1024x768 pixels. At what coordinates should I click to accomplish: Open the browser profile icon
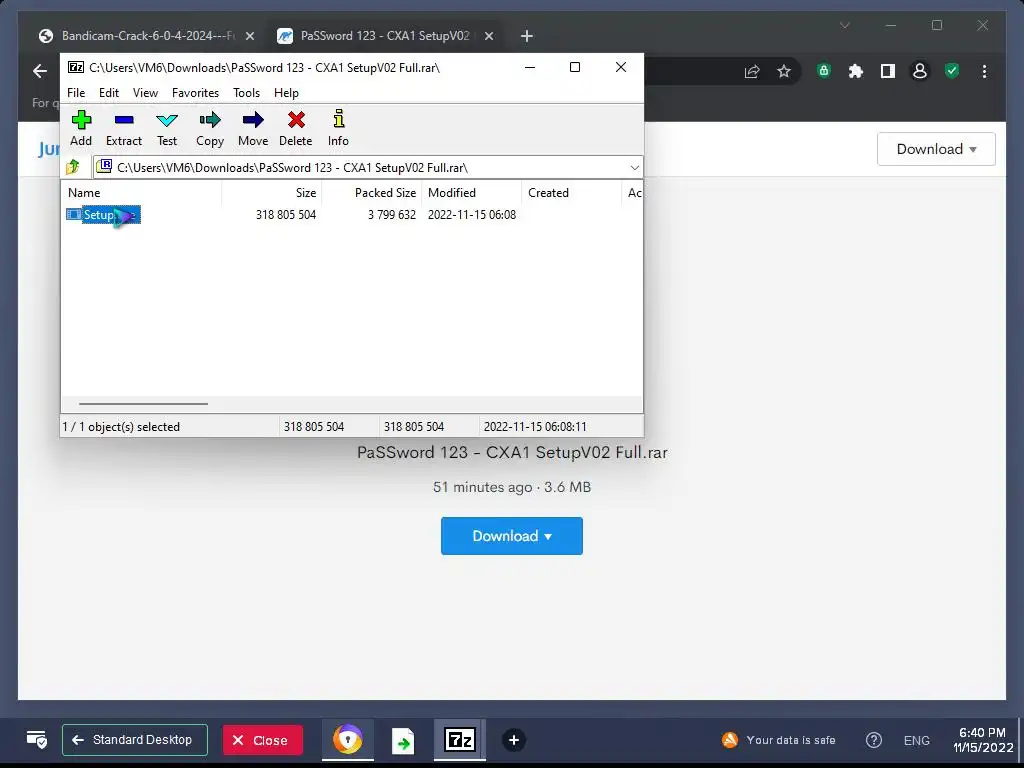920,71
